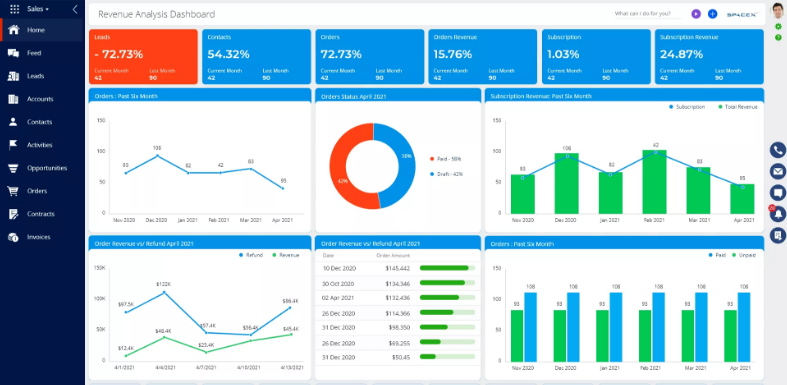Open the user profile avatar
Screen dimensions: 787x385
click(777, 11)
